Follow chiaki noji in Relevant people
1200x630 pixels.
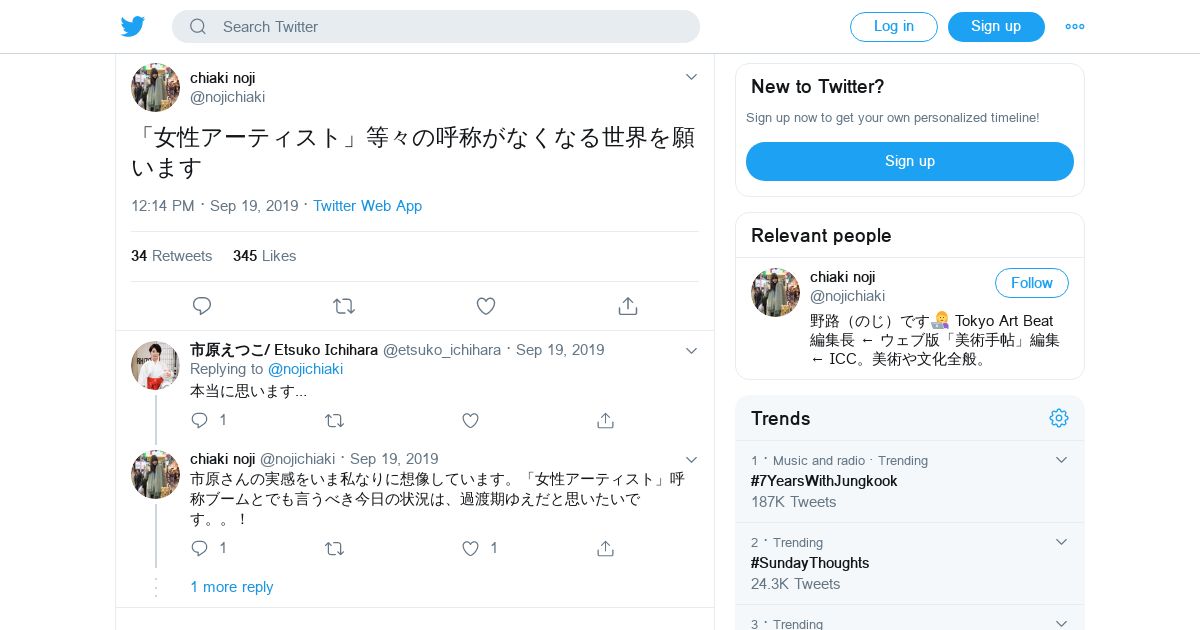1031,283
